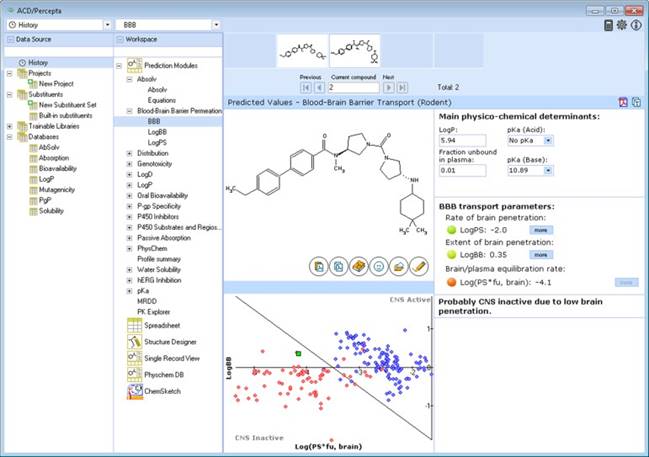Click the info icon at top right
Viewport: 649px width, 457px height.
636,24
